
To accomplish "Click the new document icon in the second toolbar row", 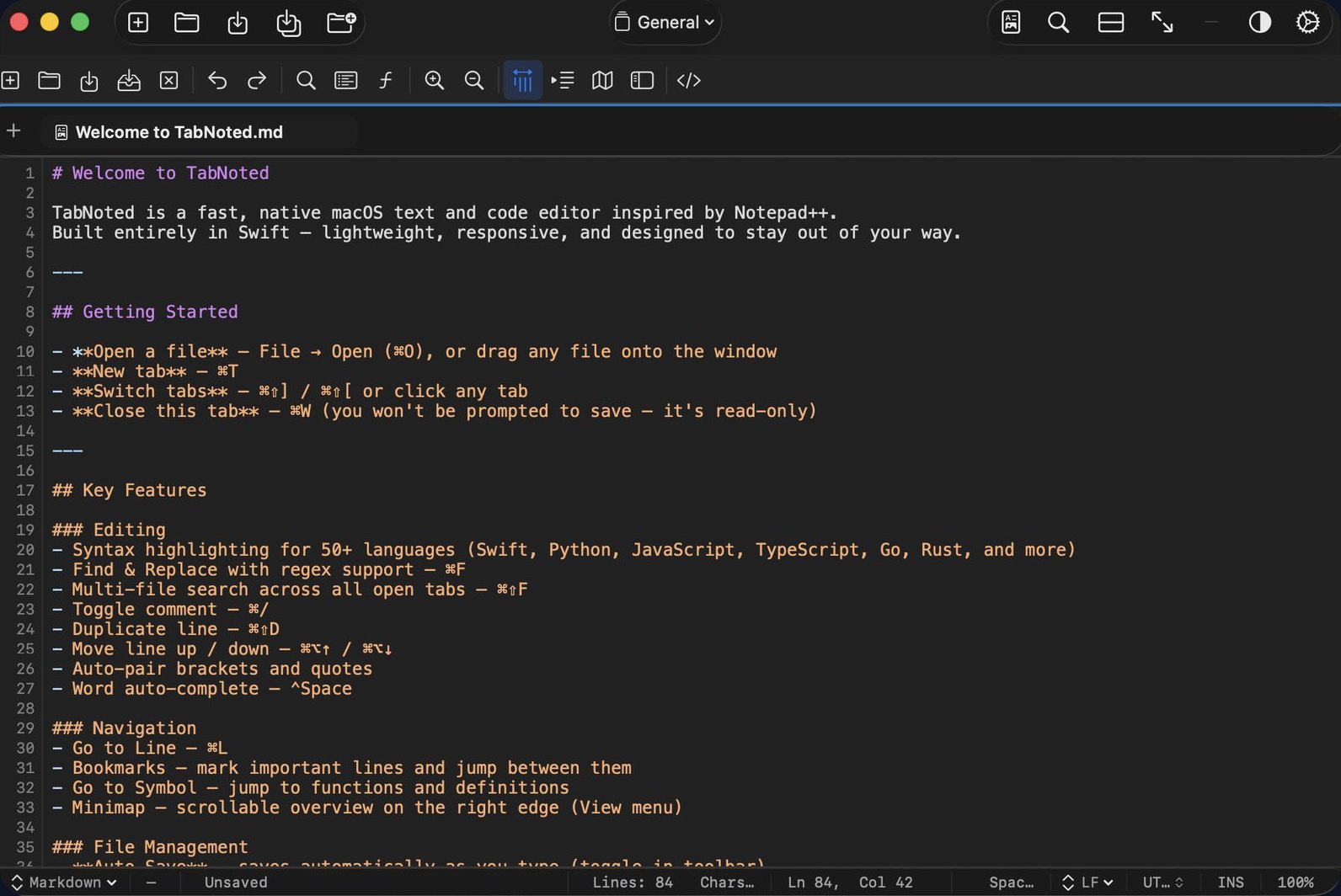I will (10, 80).
